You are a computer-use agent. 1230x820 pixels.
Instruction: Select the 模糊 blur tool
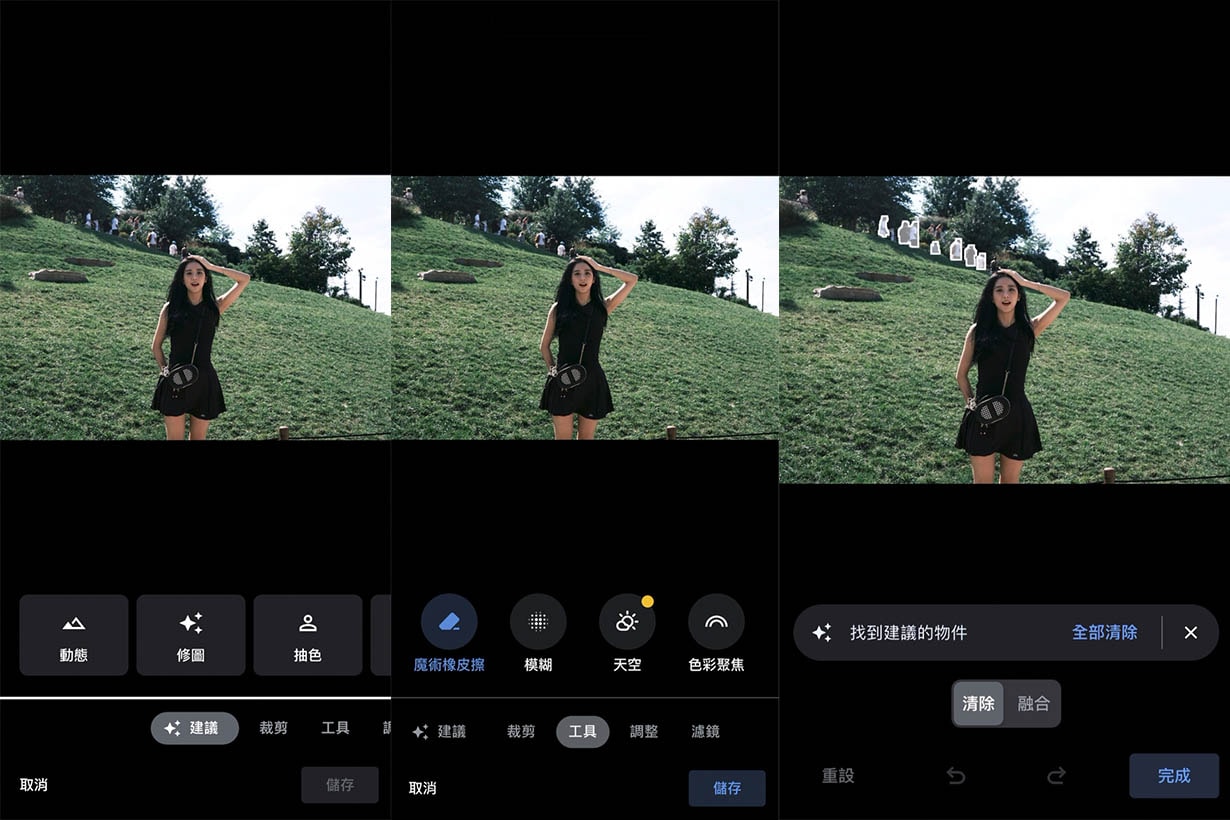[x=538, y=632]
